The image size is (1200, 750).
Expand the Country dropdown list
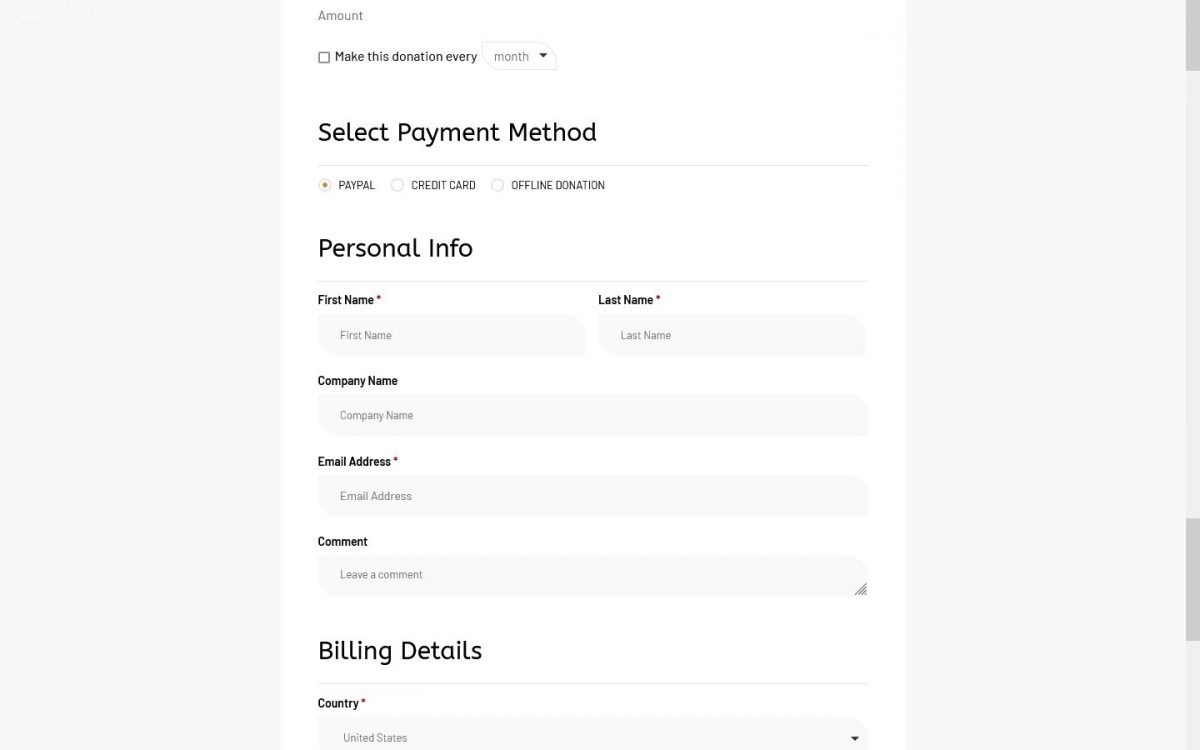tap(592, 737)
